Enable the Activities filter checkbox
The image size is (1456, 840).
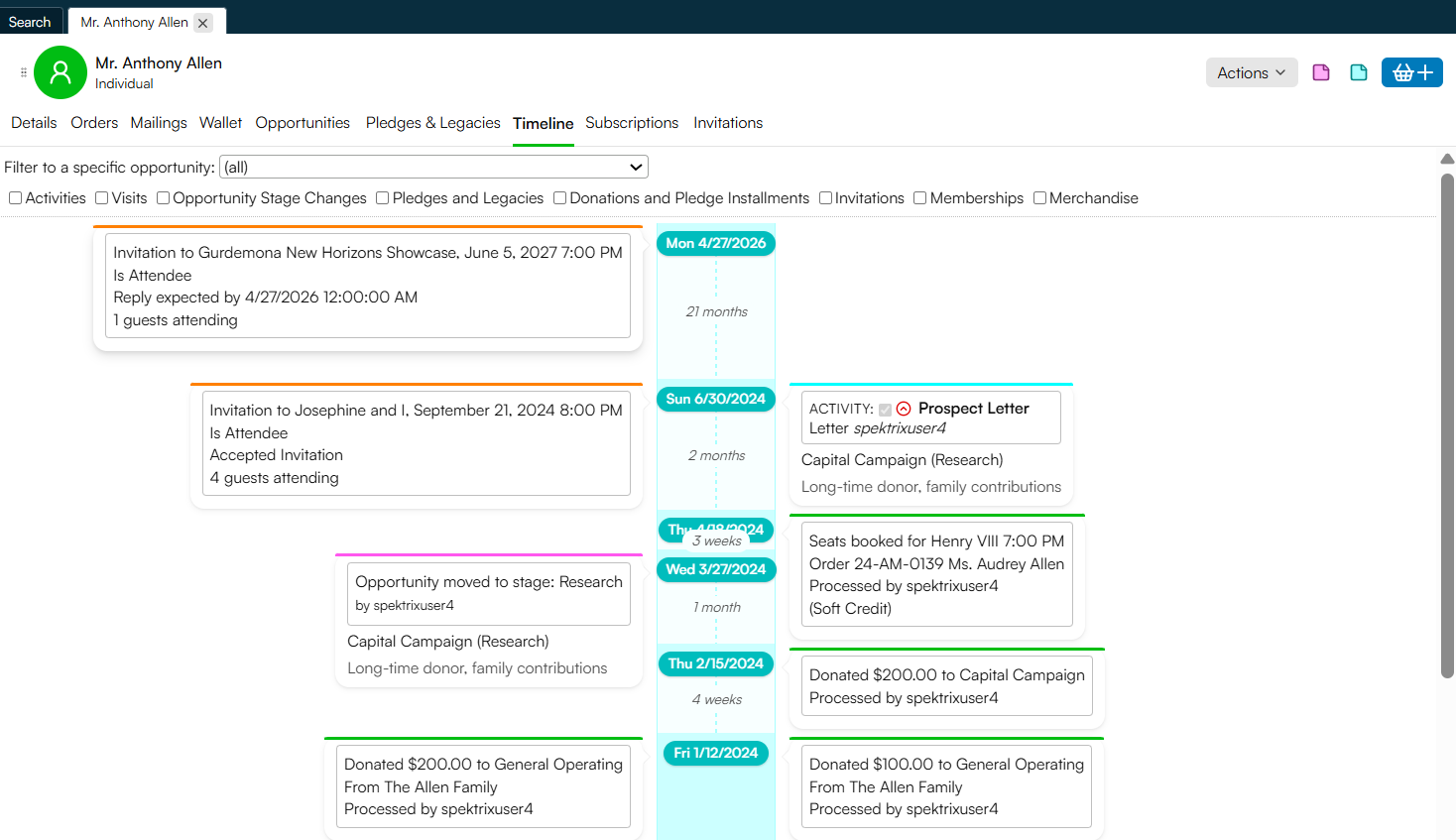tap(16, 198)
